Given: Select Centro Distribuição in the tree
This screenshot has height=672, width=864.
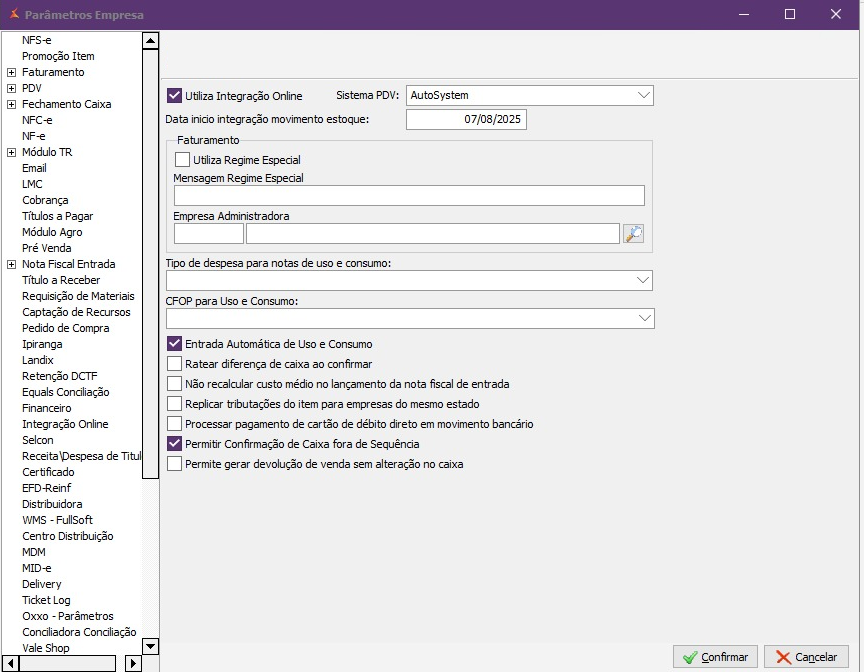Looking at the screenshot, I should [x=67, y=535].
